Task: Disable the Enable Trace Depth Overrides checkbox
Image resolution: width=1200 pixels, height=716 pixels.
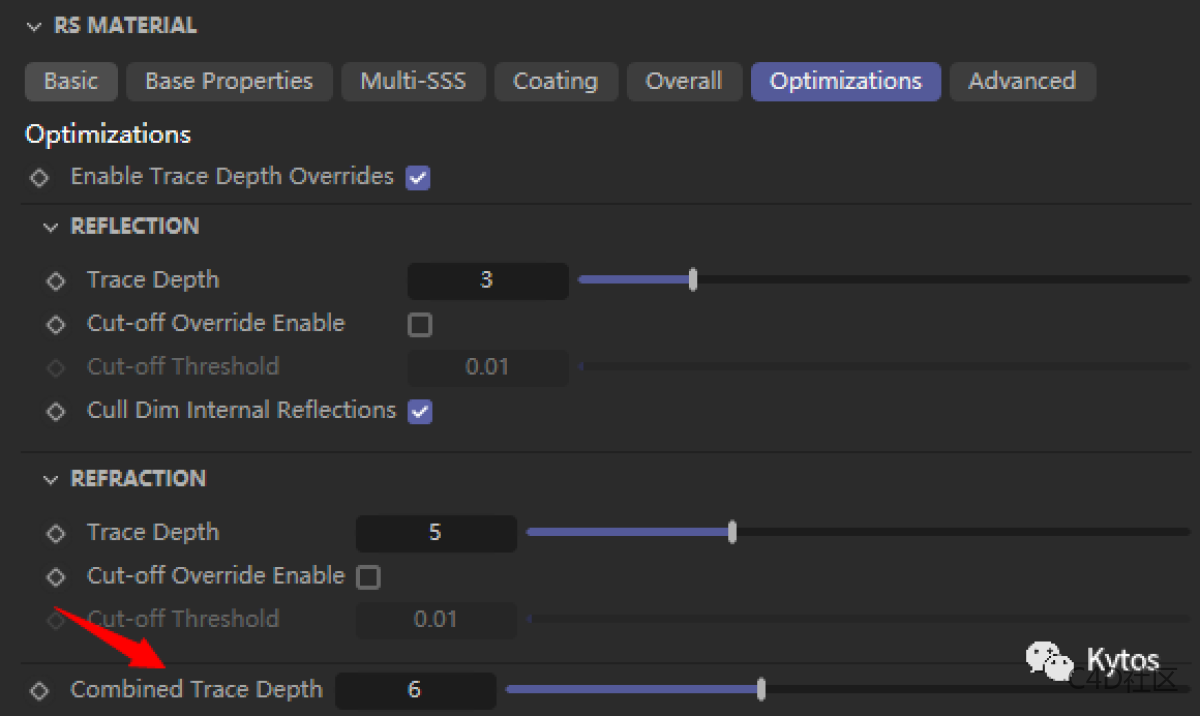Action: pos(418,179)
